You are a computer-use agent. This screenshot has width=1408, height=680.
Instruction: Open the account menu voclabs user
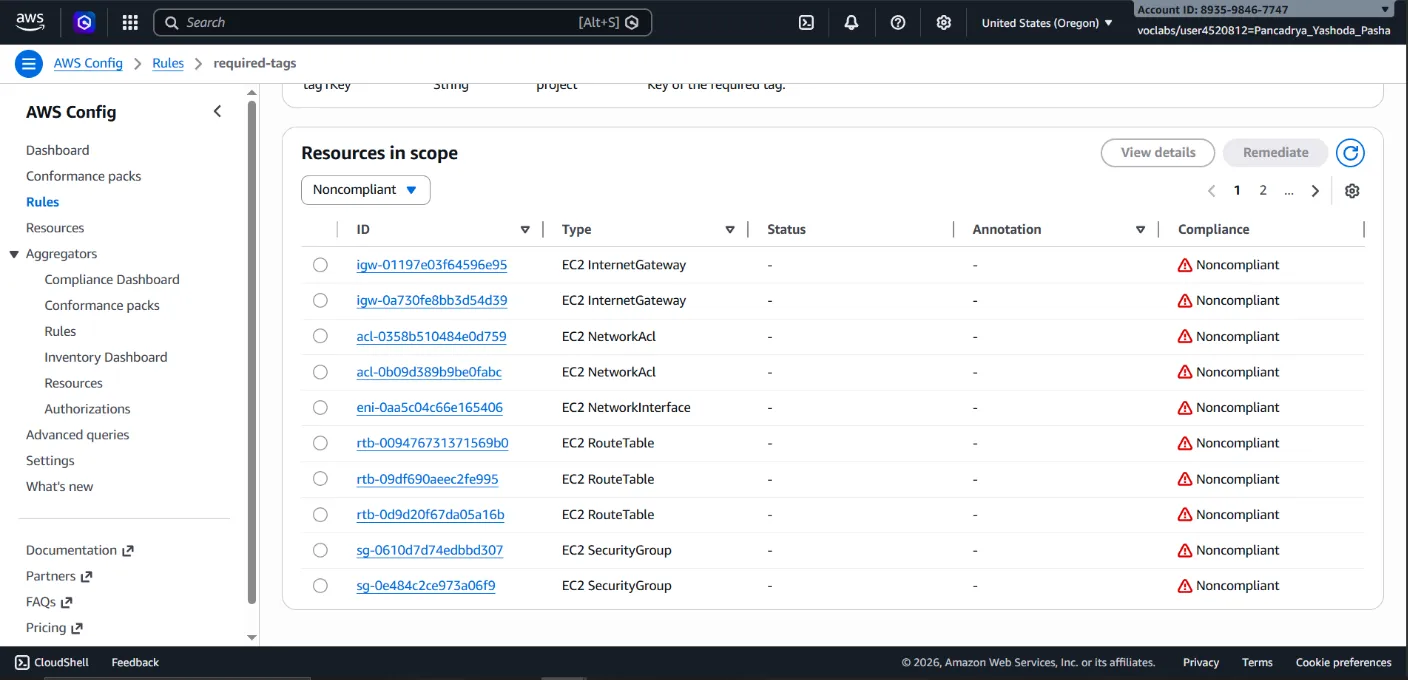(x=1264, y=30)
